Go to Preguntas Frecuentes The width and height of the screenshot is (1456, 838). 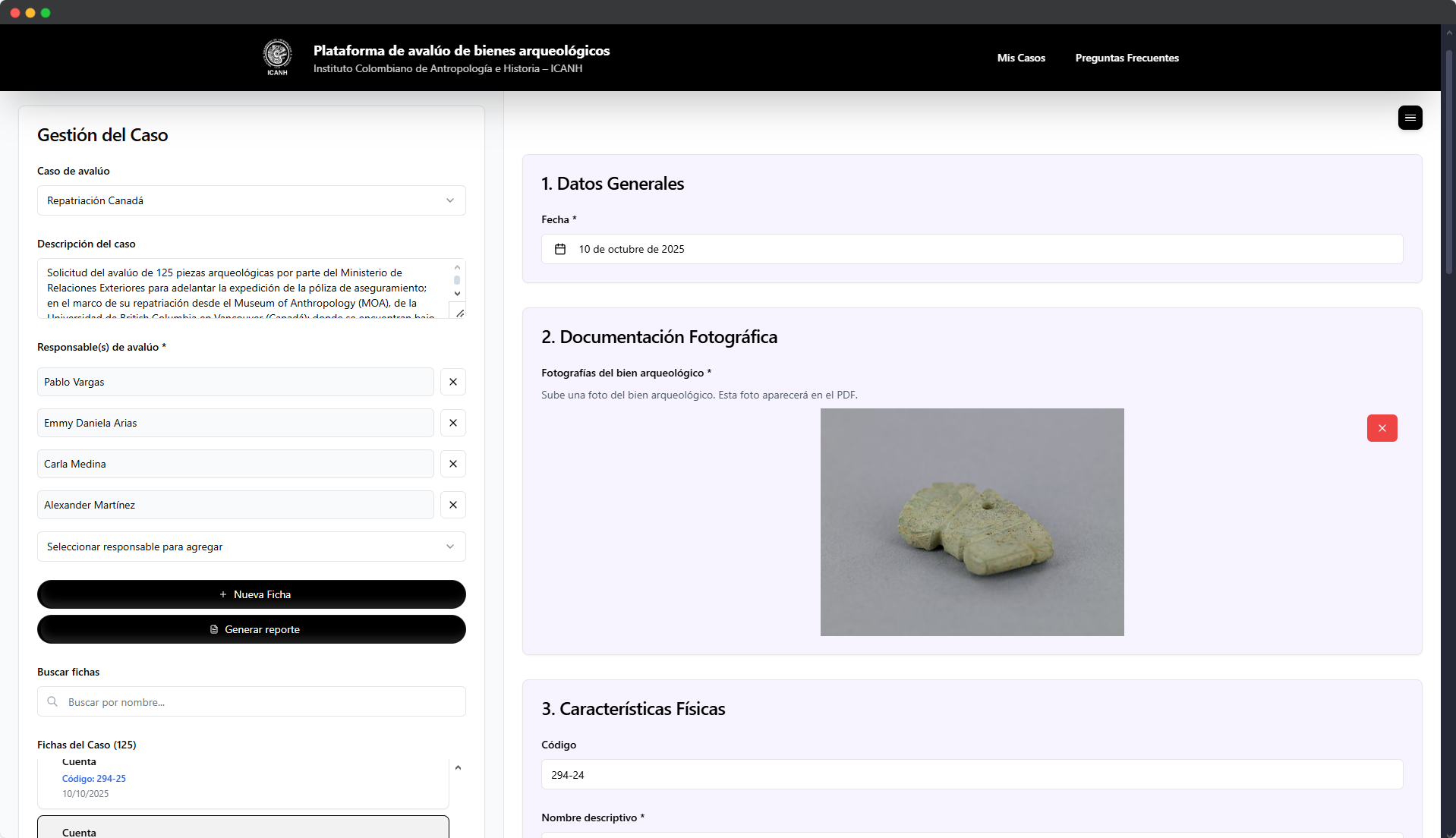tap(1127, 58)
